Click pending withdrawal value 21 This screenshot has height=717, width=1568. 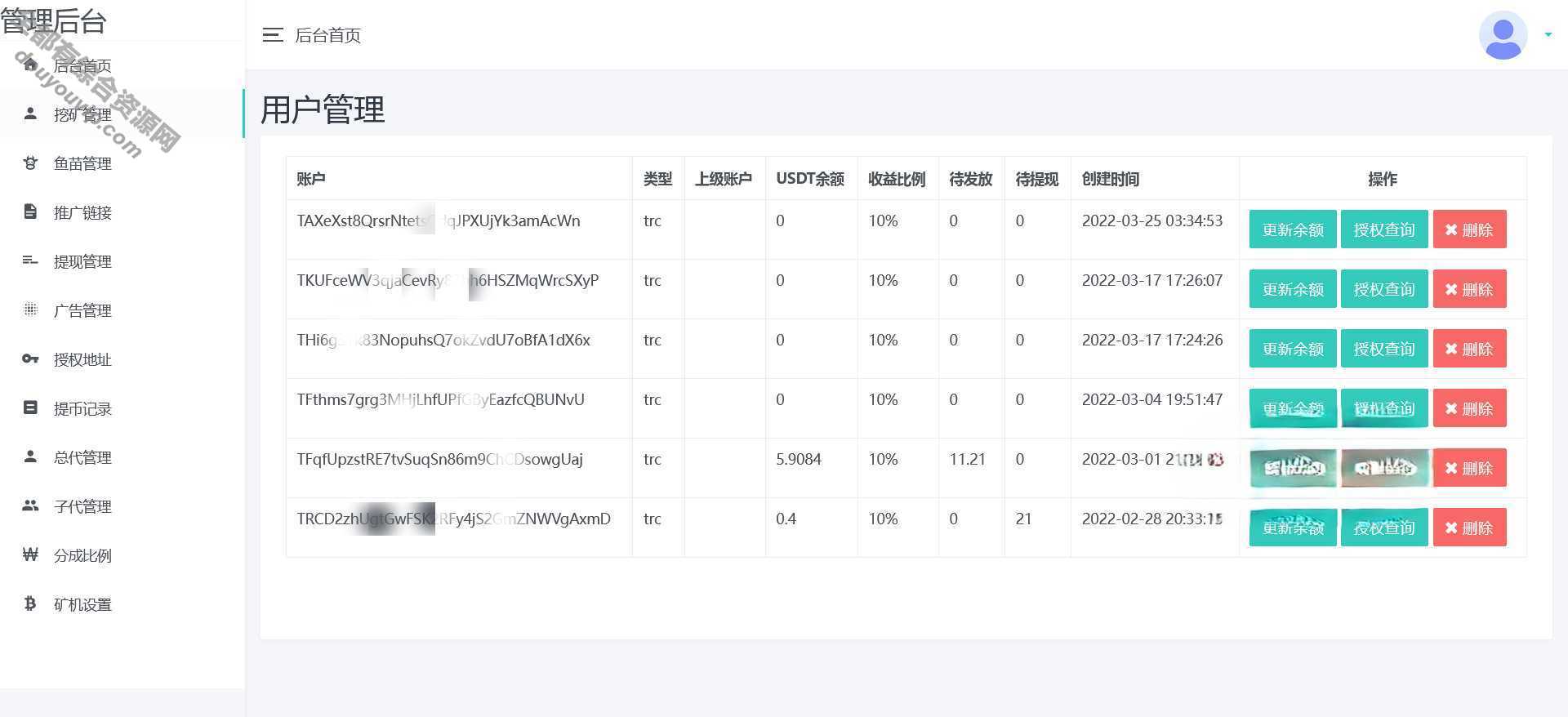pyautogui.click(x=1023, y=519)
